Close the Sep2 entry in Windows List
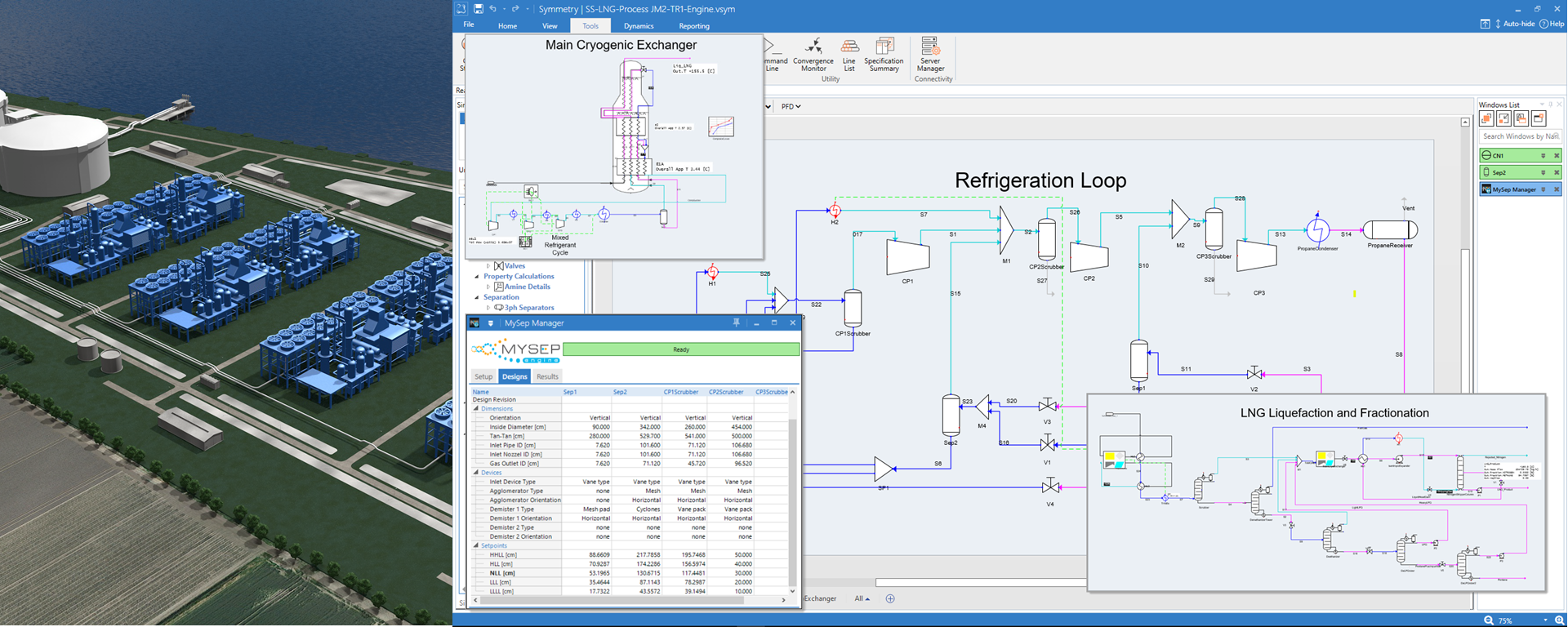The height and width of the screenshot is (627, 1568). tap(1556, 172)
